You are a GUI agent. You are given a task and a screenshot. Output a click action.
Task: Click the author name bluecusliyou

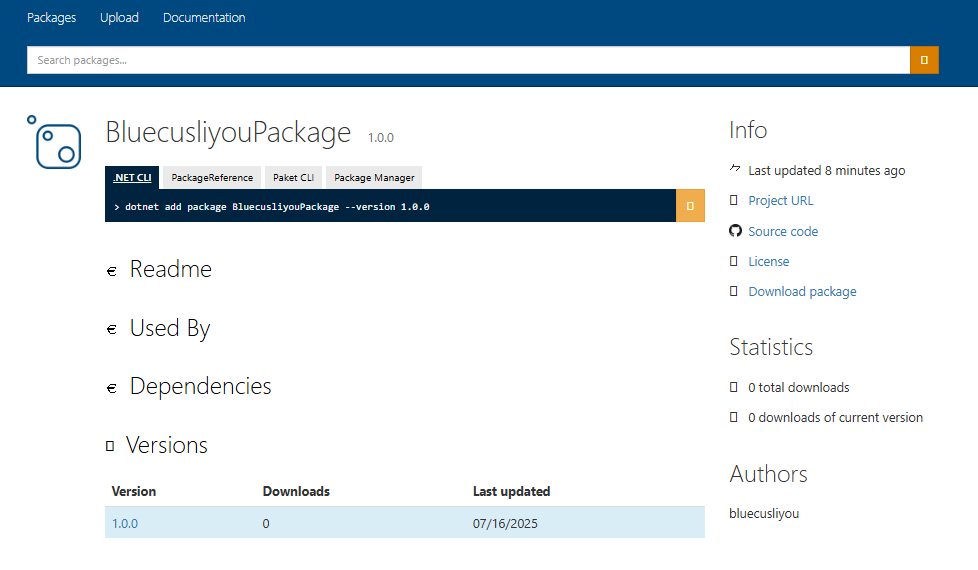pyautogui.click(x=764, y=513)
